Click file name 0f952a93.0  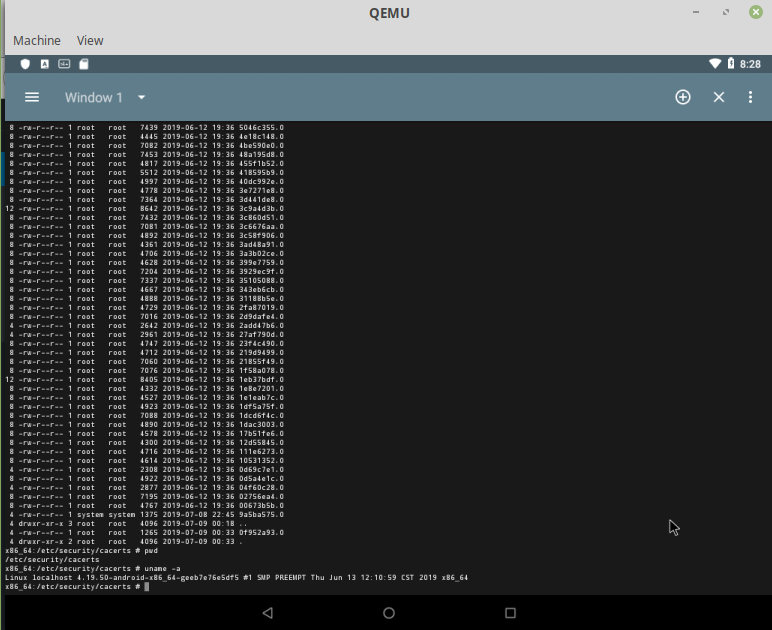click(x=261, y=533)
